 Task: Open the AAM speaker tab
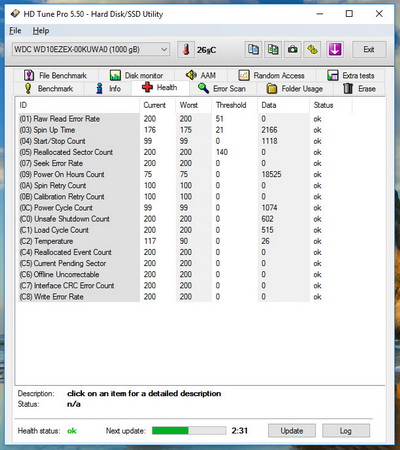(201, 75)
